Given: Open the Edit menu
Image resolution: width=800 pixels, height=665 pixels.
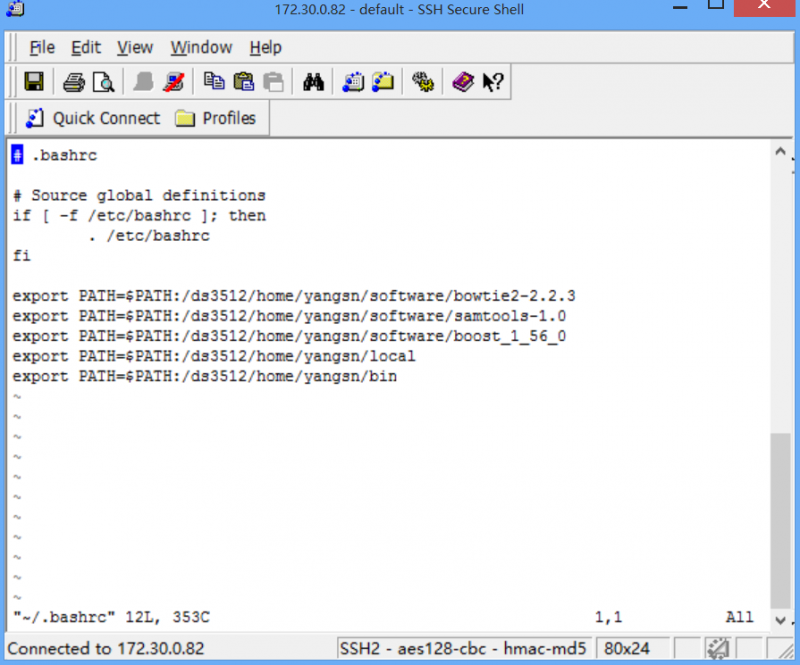Looking at the screenshot, I should point(86,47).
